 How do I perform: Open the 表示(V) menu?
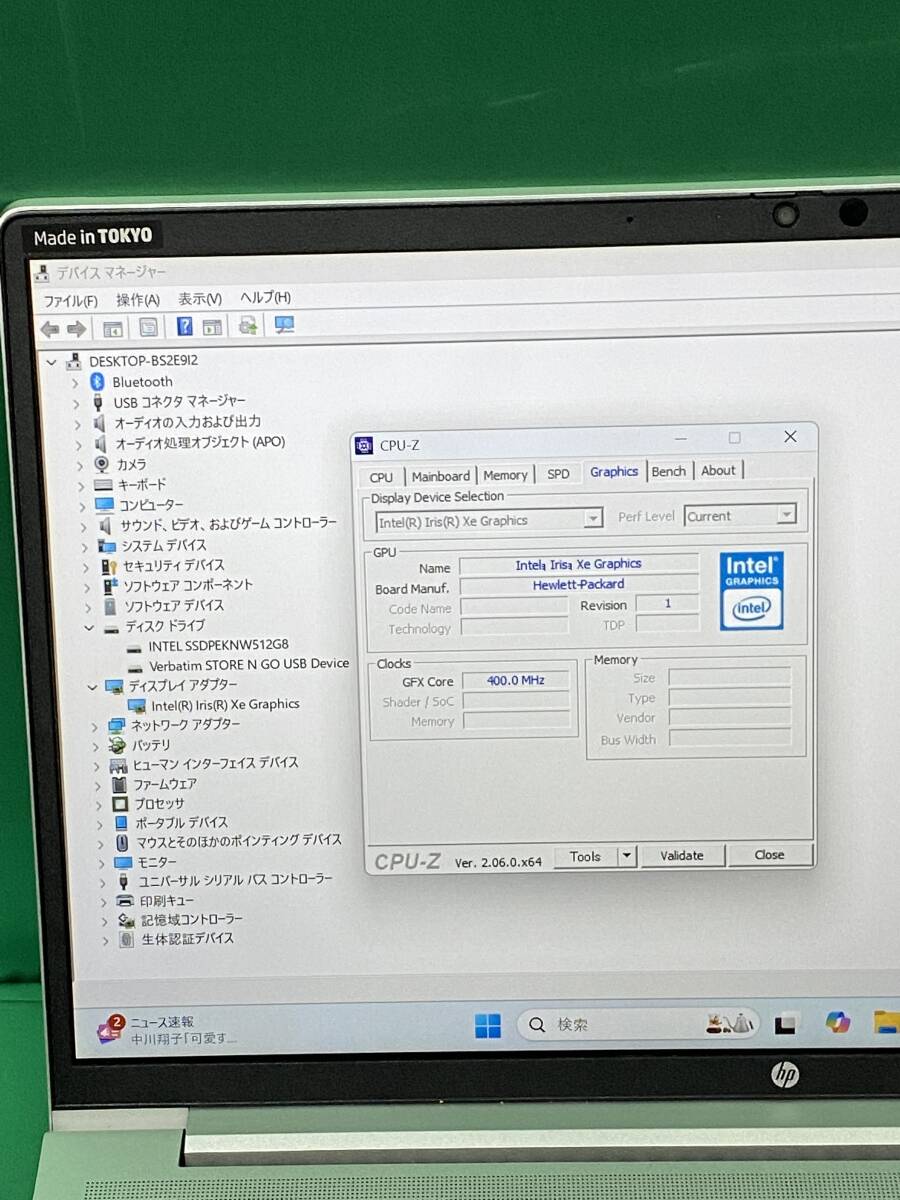pos(200,299)
